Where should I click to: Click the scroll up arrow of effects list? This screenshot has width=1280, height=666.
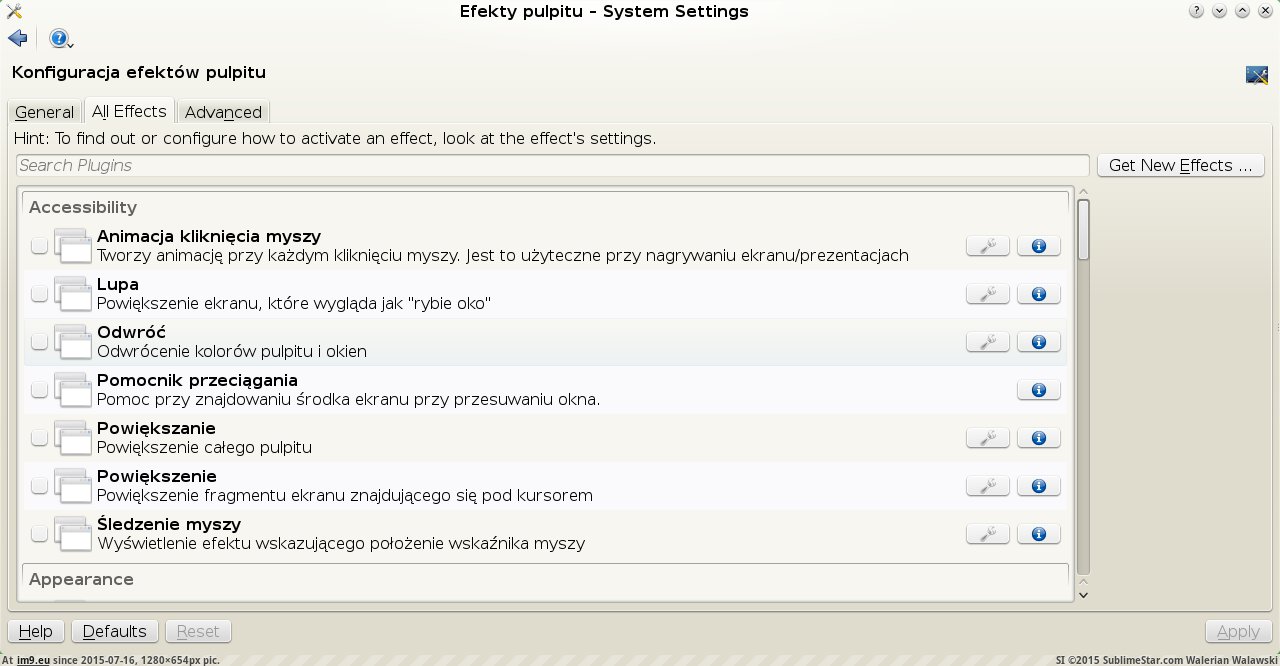tap(1082, 191)
